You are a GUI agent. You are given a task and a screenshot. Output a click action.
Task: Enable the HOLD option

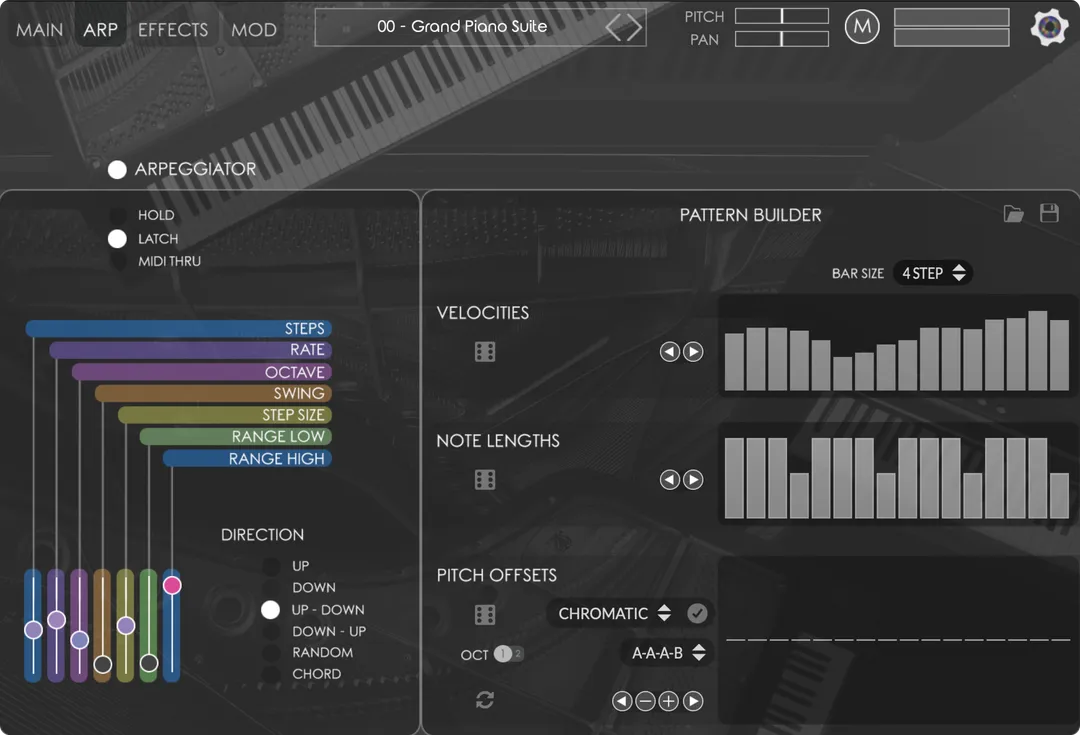tap(117, 215)
